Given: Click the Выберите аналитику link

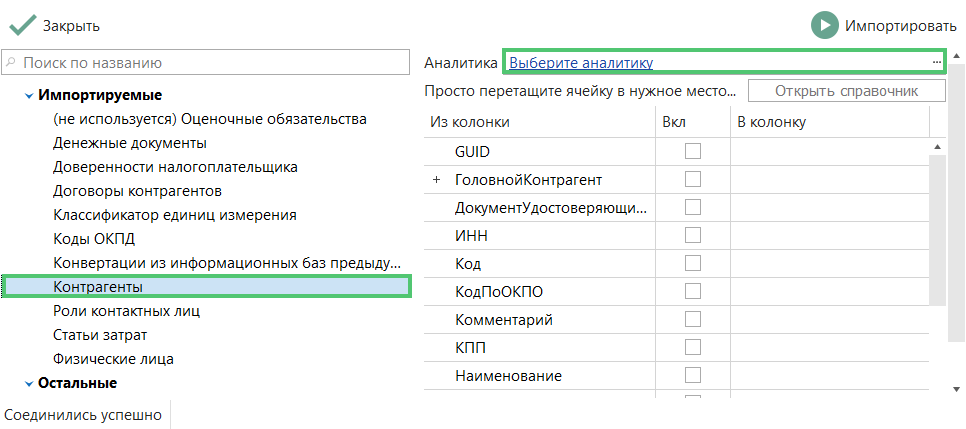Looking at the screenshot, I should (x=581, y=62).
